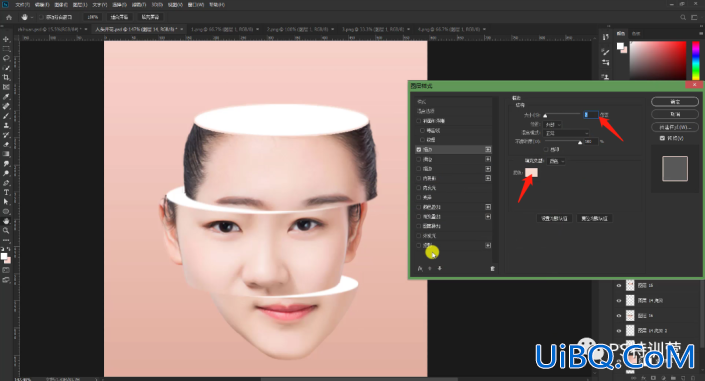The height and width of the screenshot is (381, 705).
Task: Select the Gradient tool
Action: pos(6,154)
